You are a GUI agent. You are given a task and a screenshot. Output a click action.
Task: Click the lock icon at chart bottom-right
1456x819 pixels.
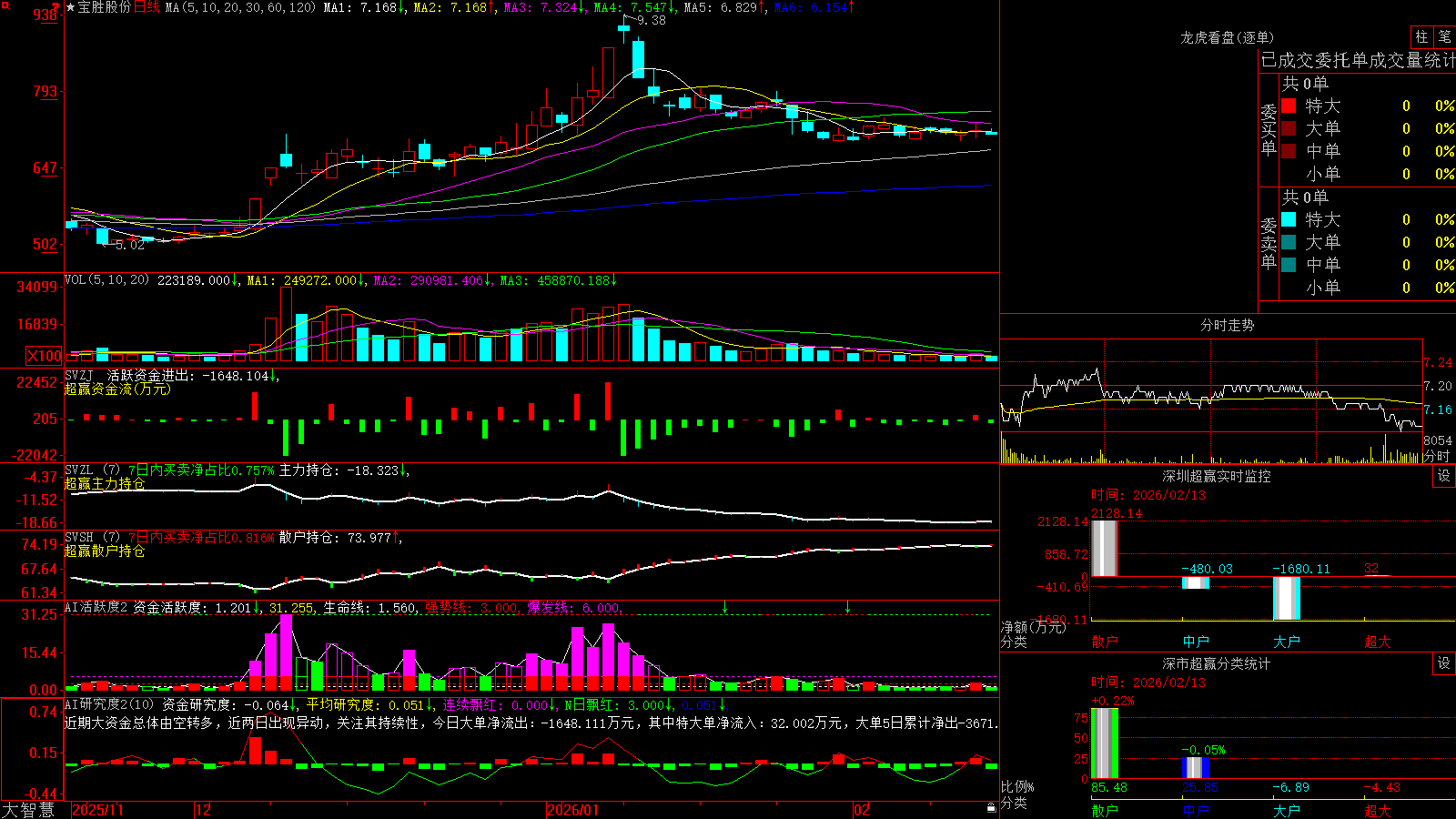click(992, 808)
